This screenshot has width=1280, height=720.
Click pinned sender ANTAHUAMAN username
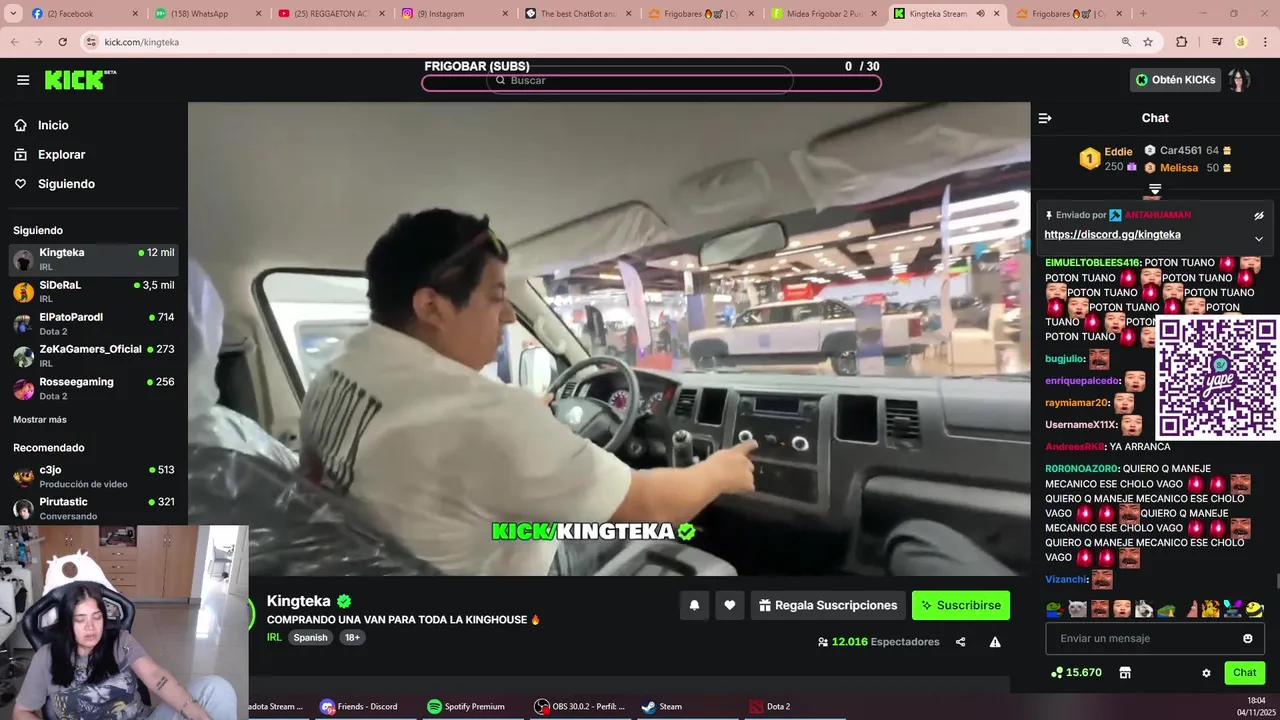click(x=1158, y=215)
